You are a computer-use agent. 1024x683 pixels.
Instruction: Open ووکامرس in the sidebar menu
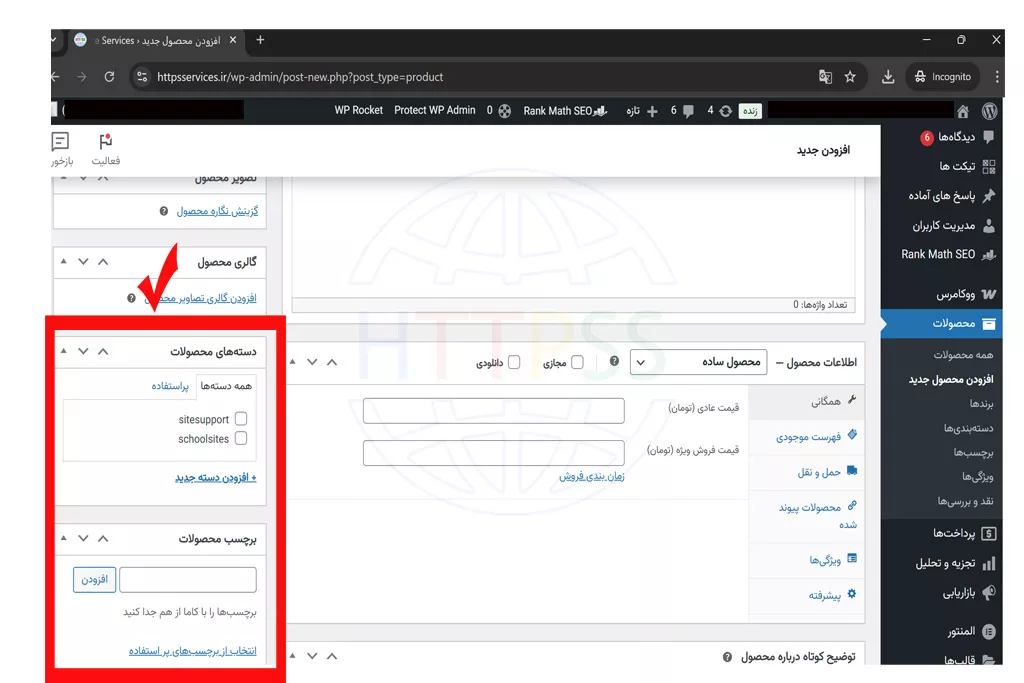[x=945, y=295]
